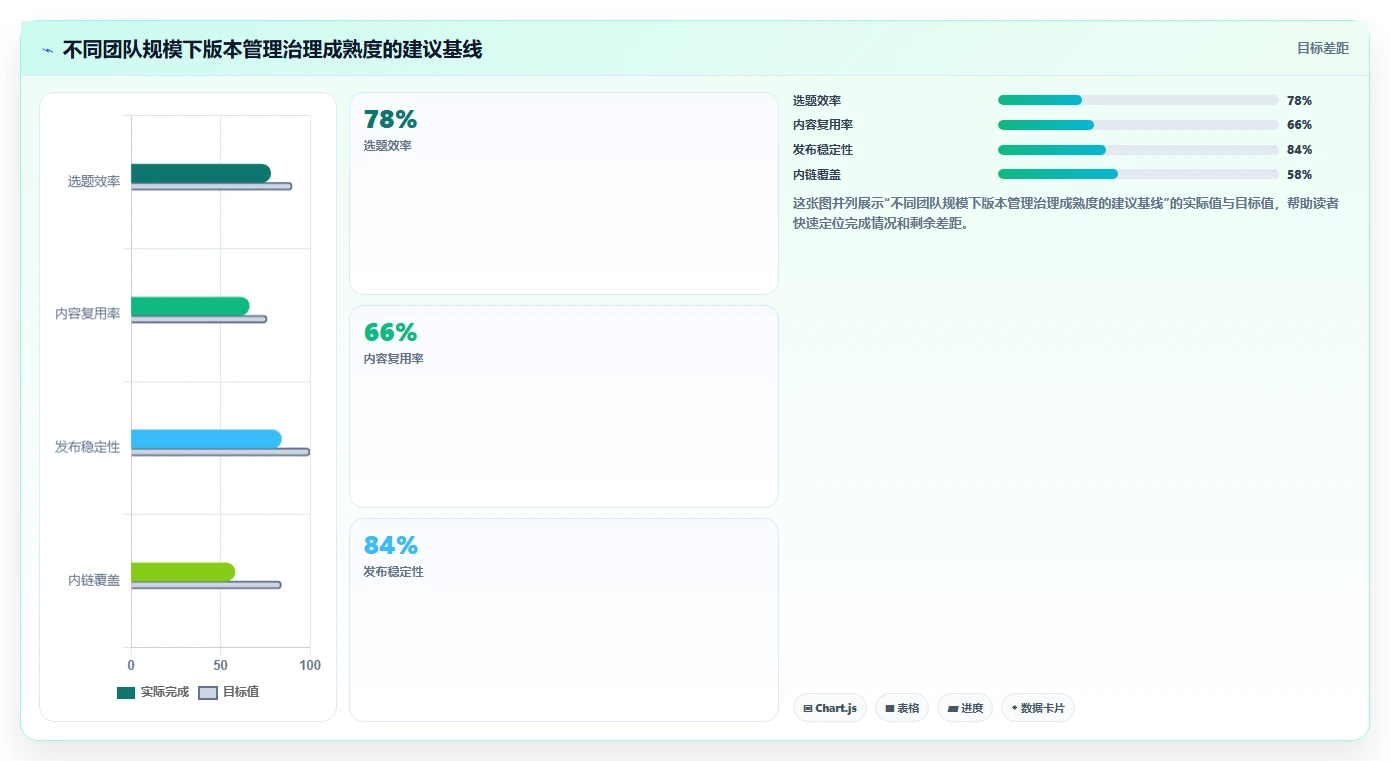1390x761 pixels.
Task: Click the gray target bar under 选题效率
Action: click(x=211, y=187)
